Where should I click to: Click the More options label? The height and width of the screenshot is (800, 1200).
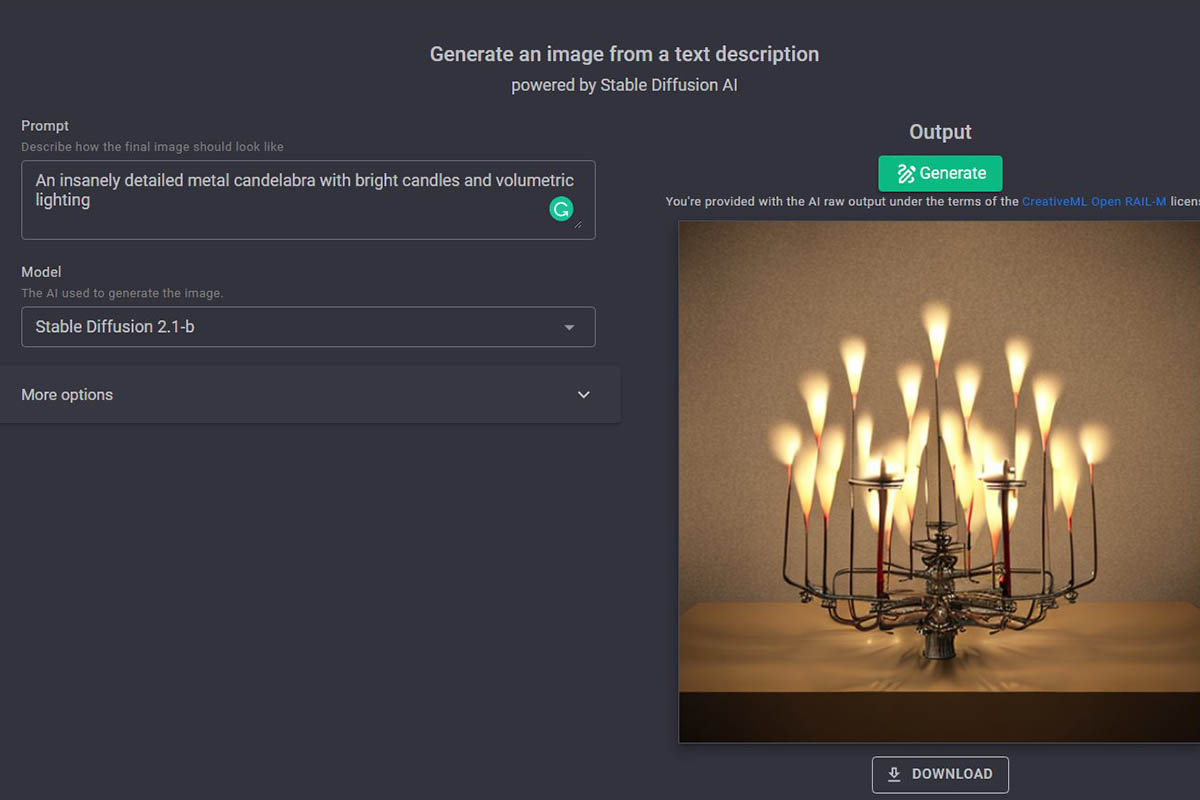click(67, 395)
